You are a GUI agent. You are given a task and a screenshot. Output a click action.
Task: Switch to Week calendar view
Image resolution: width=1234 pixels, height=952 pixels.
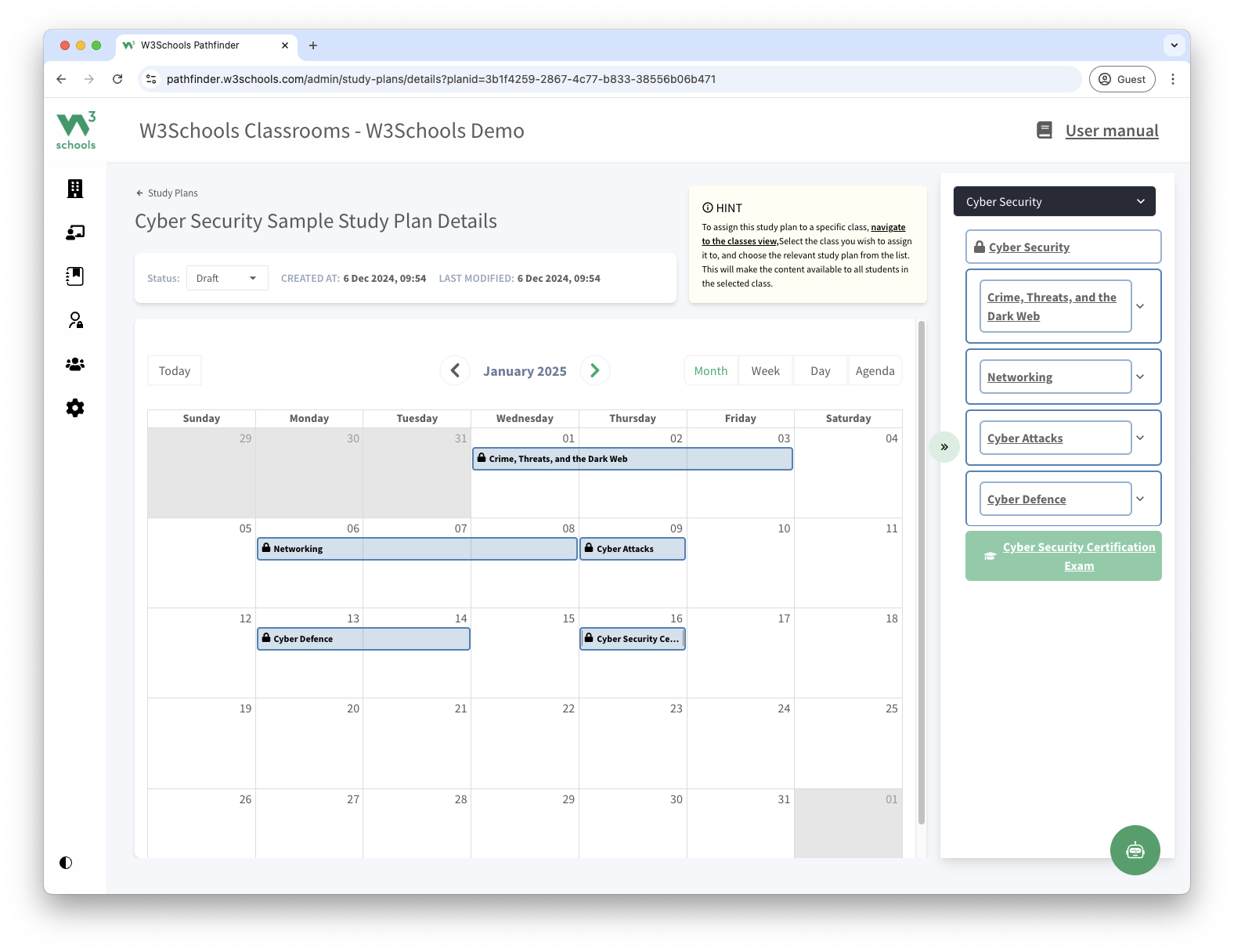coord(765,371)
